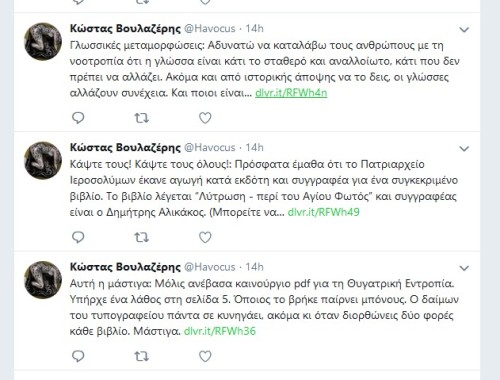Like the Κάψτε τους tweet
The image size is (500, 380).
click(205, 237)
